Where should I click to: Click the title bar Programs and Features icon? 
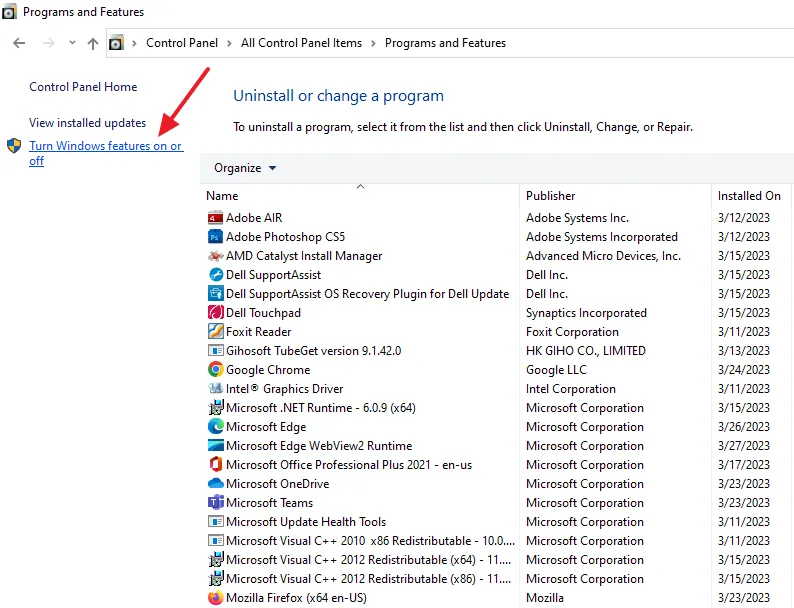tap(9, 12)
